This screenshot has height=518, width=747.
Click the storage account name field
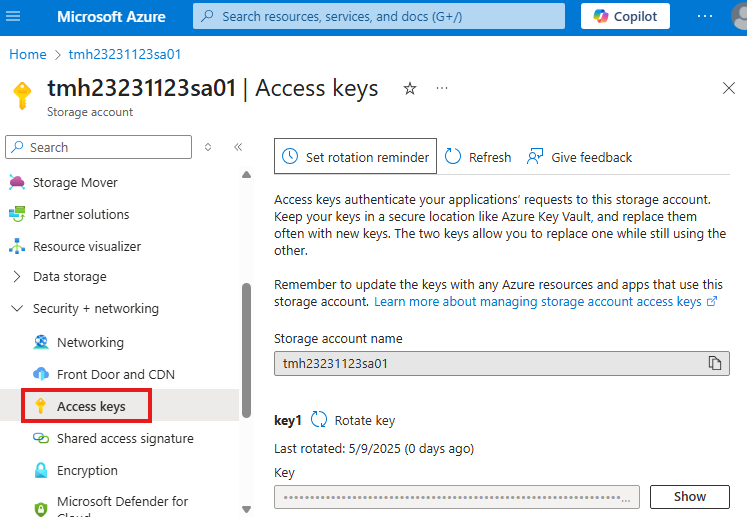click(x=502, y=364)
